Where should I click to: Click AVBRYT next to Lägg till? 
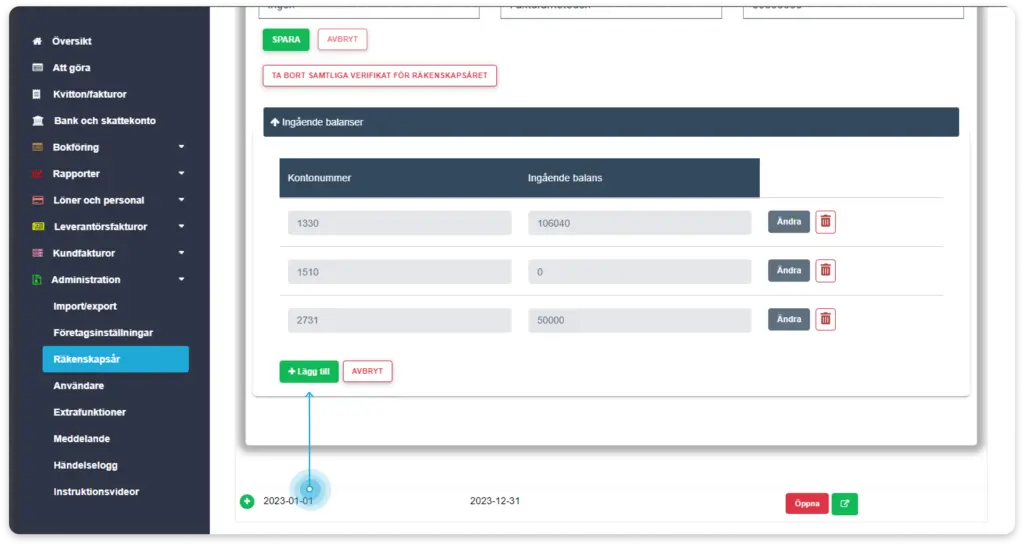tap(368, 372)
